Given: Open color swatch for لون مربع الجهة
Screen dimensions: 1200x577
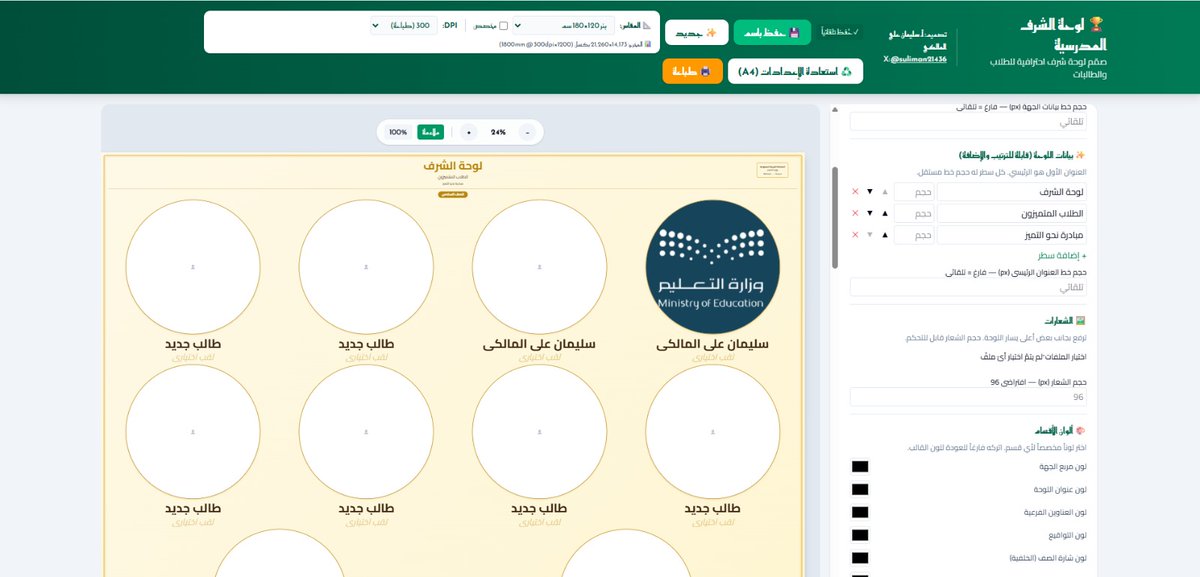Looking at the screenshot, I should pos(859,467).
